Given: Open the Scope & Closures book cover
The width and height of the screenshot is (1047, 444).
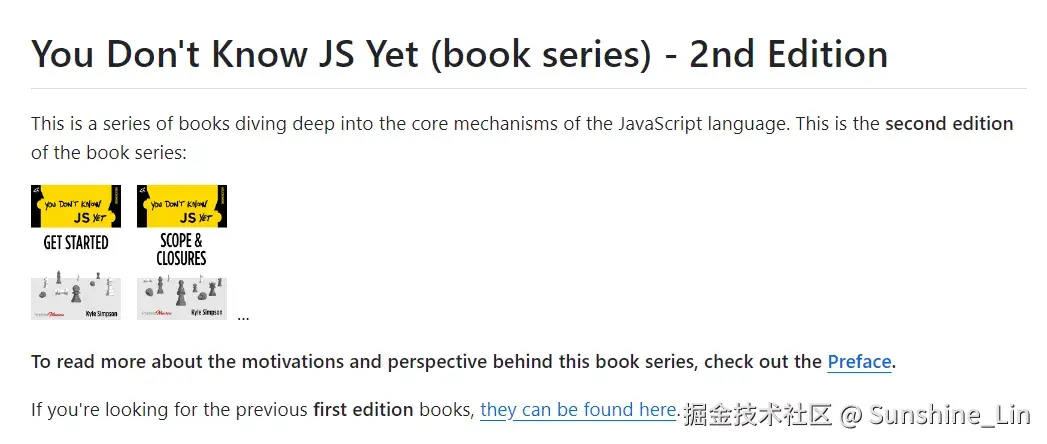Looking at the screenshot, I should tap(181, 252).
